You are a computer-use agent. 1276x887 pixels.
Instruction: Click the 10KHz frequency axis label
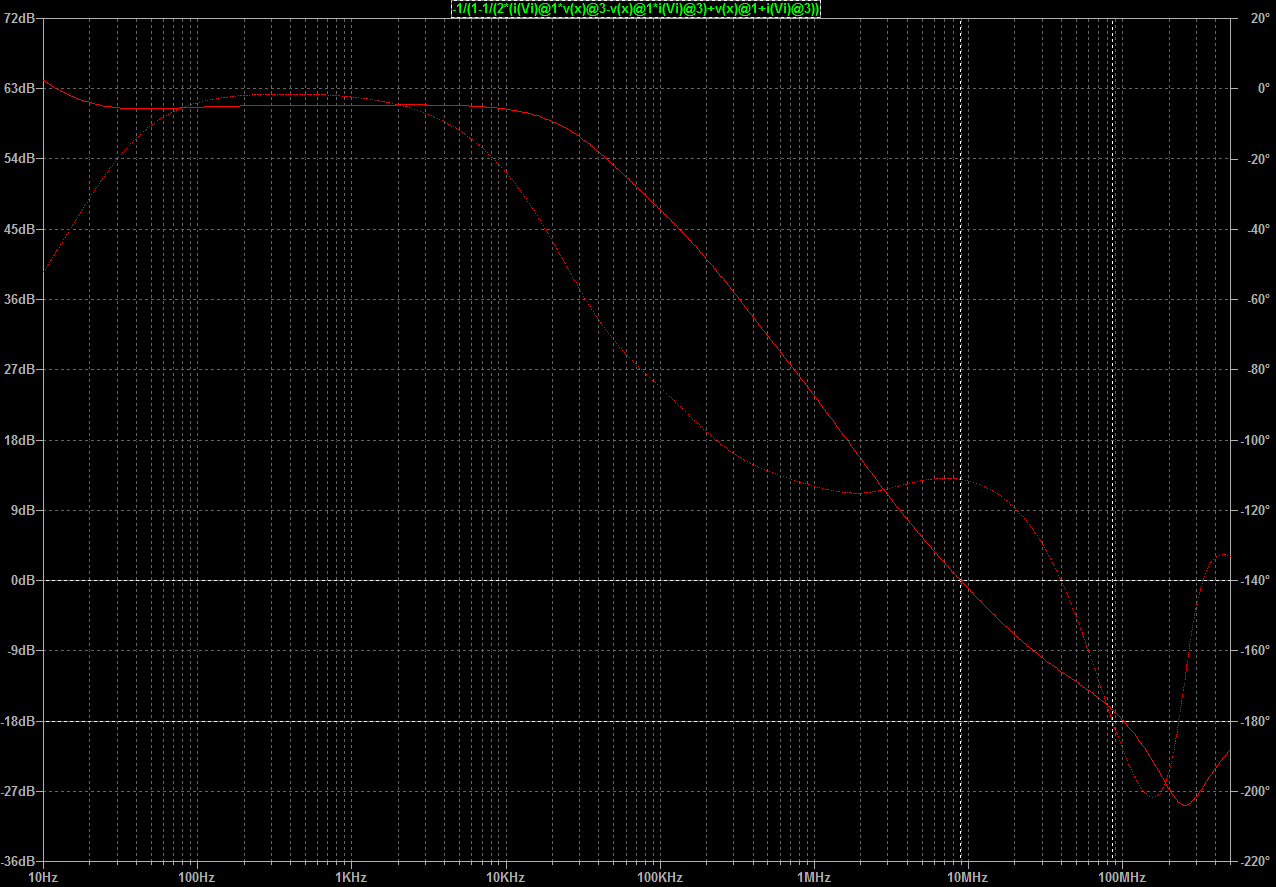(505, 877)
